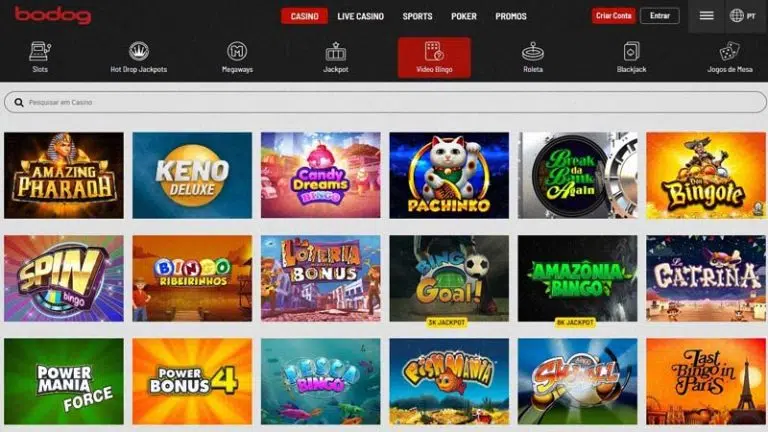Viewport: 768px width, 432px height.
Task: Focus the Pesquisar em Casino search field
Action: coord(385,102)
